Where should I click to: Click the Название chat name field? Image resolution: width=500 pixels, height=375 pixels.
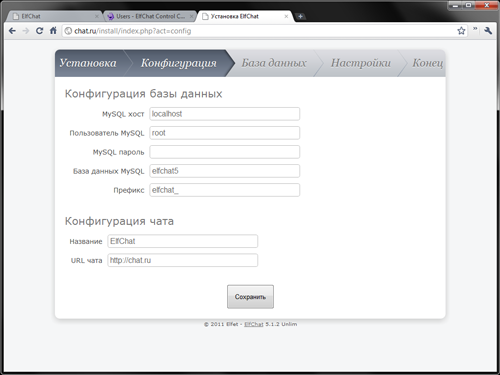183,241
